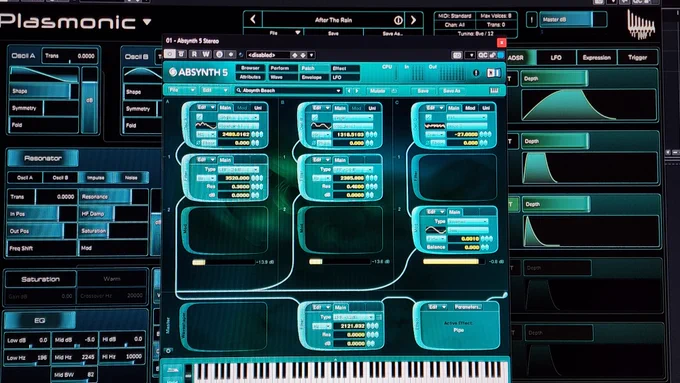Image resolution: width=680 pixels, height=383 pixels.
Task: Click the grid icon beside Master filter Type
Action: (379, 317)
